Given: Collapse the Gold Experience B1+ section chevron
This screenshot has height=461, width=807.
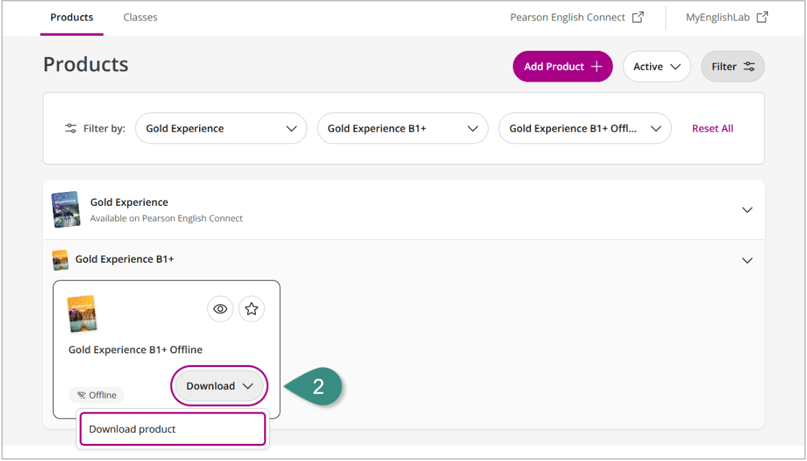Looking at the screenshot, I should 747,260.
